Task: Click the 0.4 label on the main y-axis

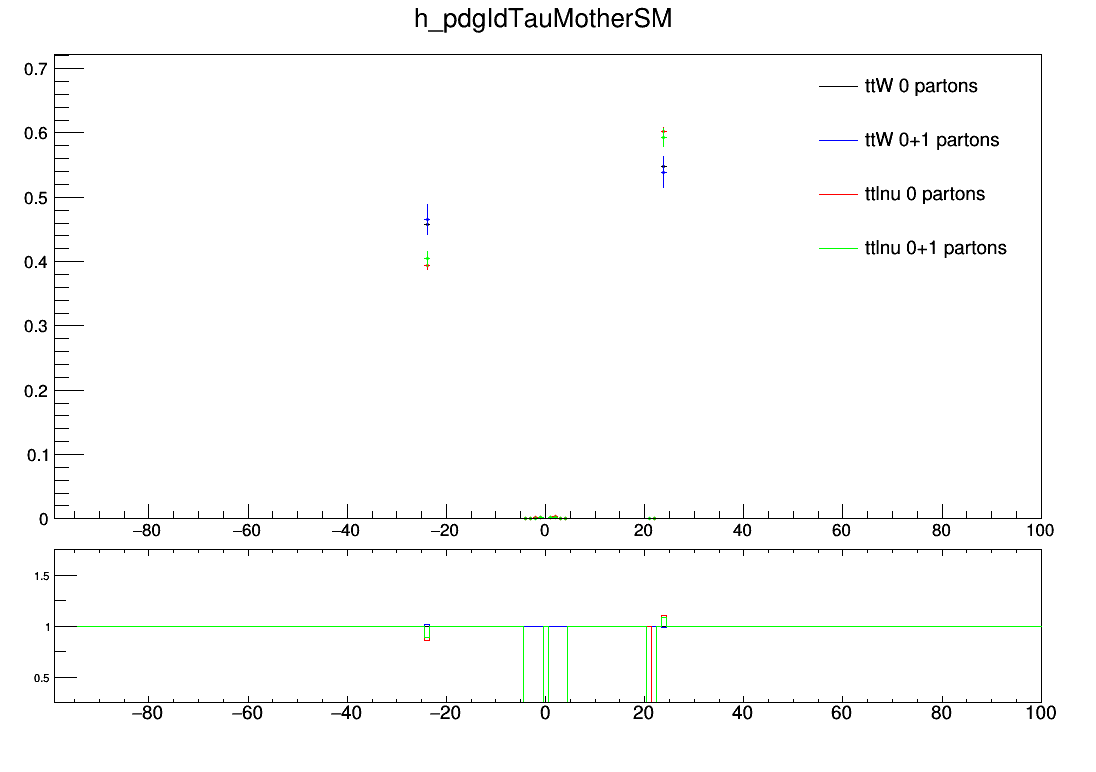Action: click(x=36, y=262)
